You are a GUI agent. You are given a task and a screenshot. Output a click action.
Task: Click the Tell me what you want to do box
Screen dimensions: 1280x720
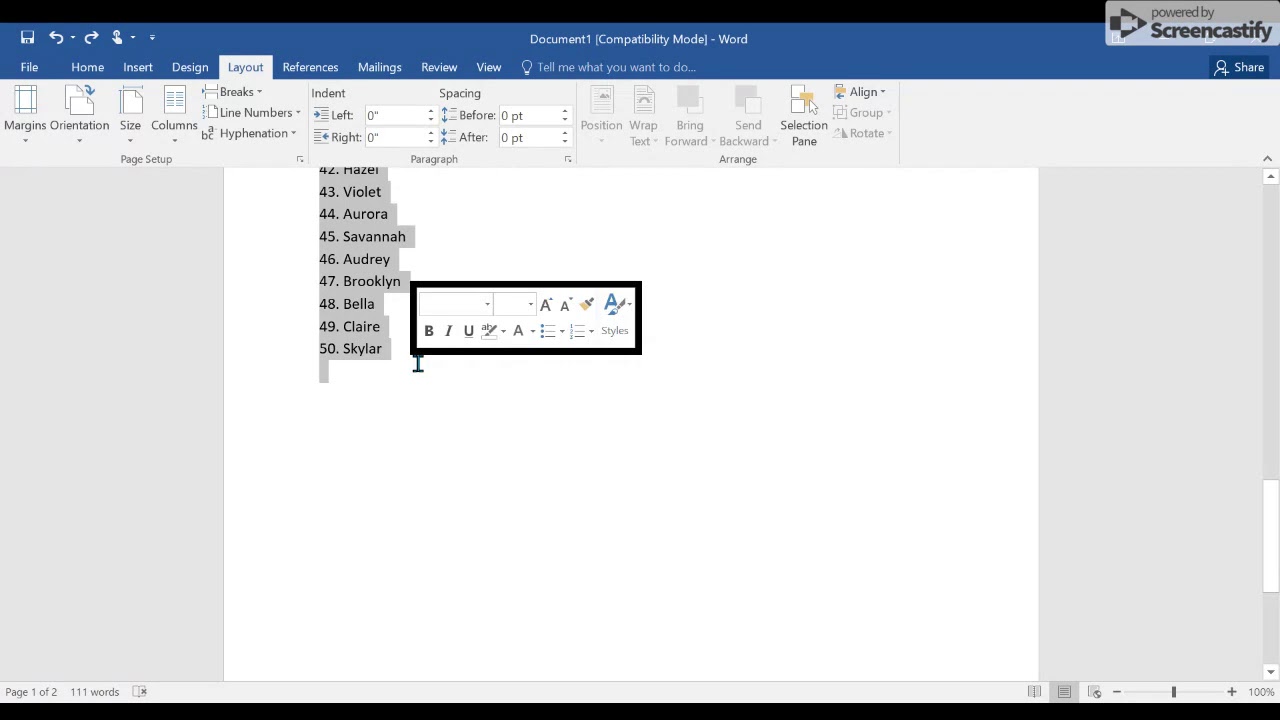tap(608, 67)
